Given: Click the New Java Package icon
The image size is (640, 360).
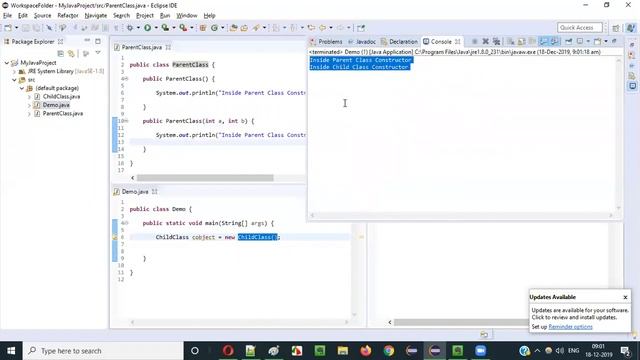Looking at the screenshot, I should pyautogui.click(x=203, y=28).
